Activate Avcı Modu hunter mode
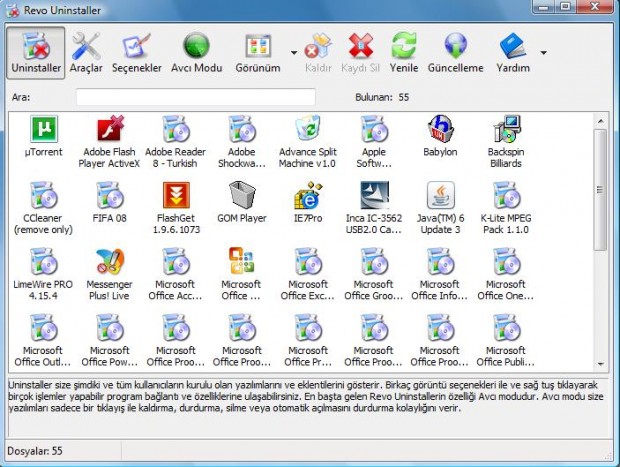 click(197, 53)
